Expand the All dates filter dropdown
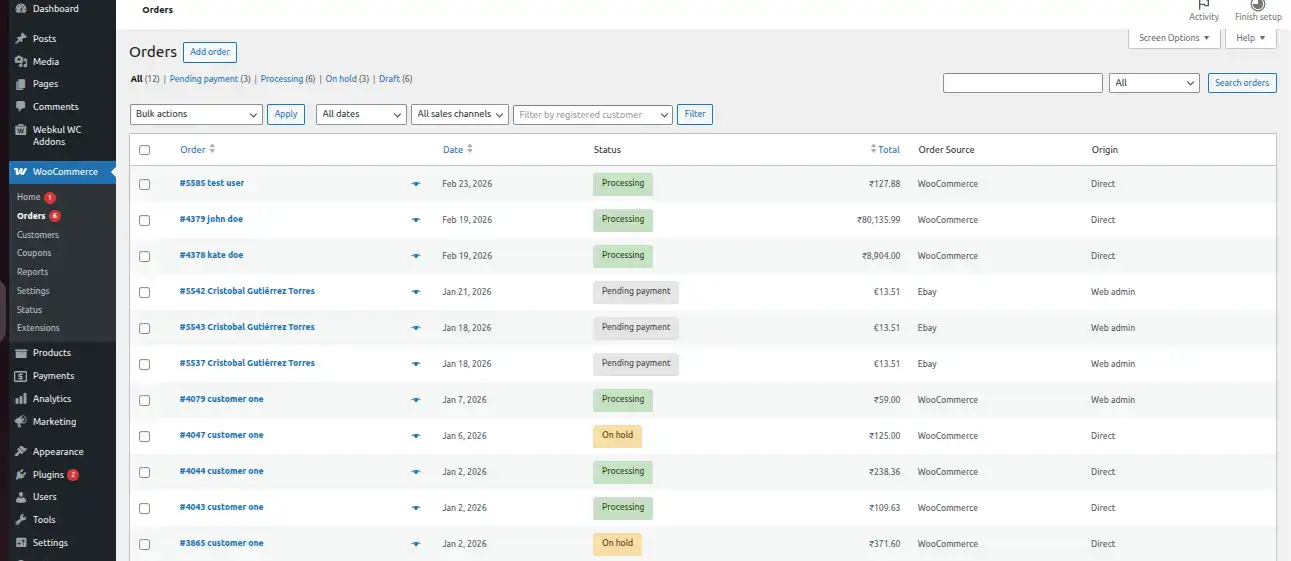The image size is (1291, 561). pyautogui.click(x=361, y=114)
